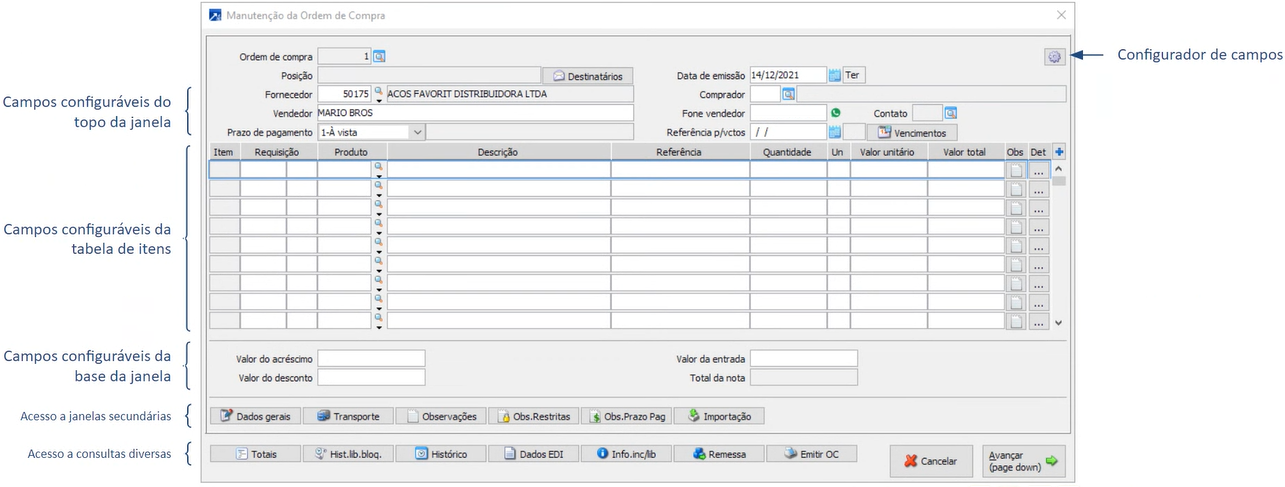This screenshot has height=487, width=1285.
Task: Click into the Vendedor field
Action: coord(475,113)
